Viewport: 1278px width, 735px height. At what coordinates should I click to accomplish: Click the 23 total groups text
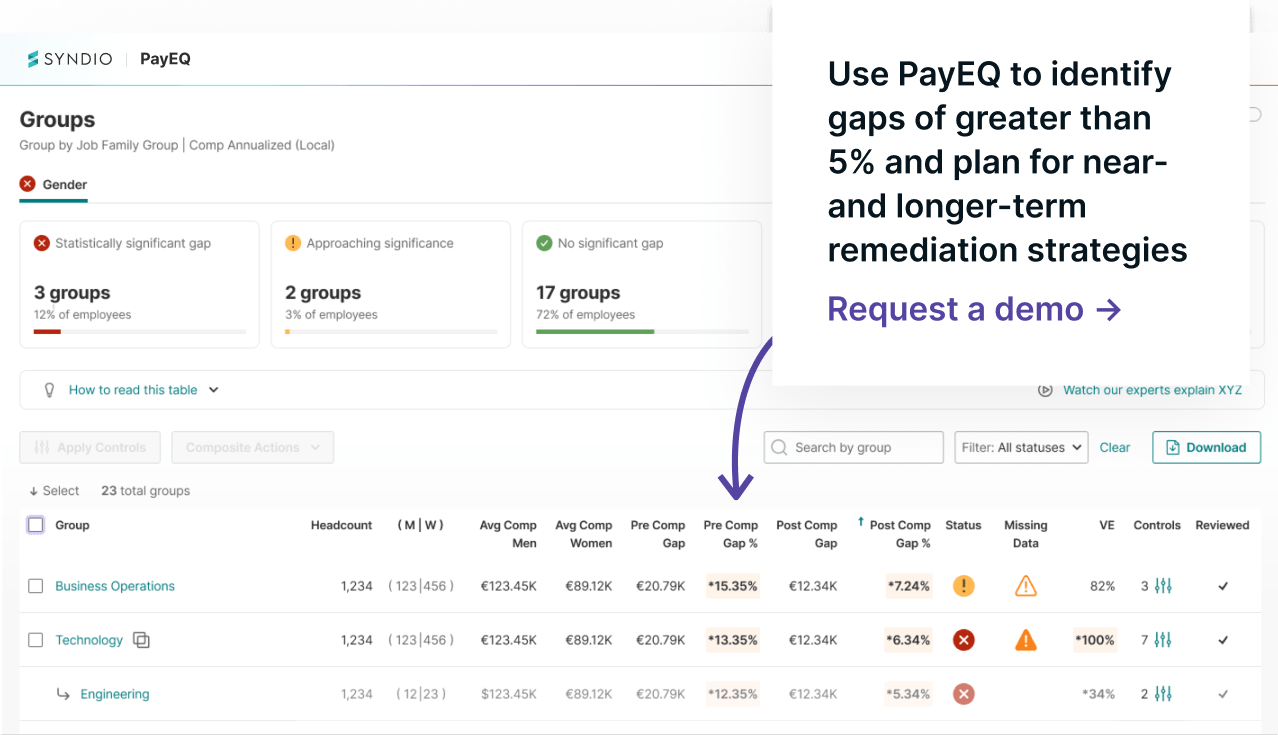(145, 491)
